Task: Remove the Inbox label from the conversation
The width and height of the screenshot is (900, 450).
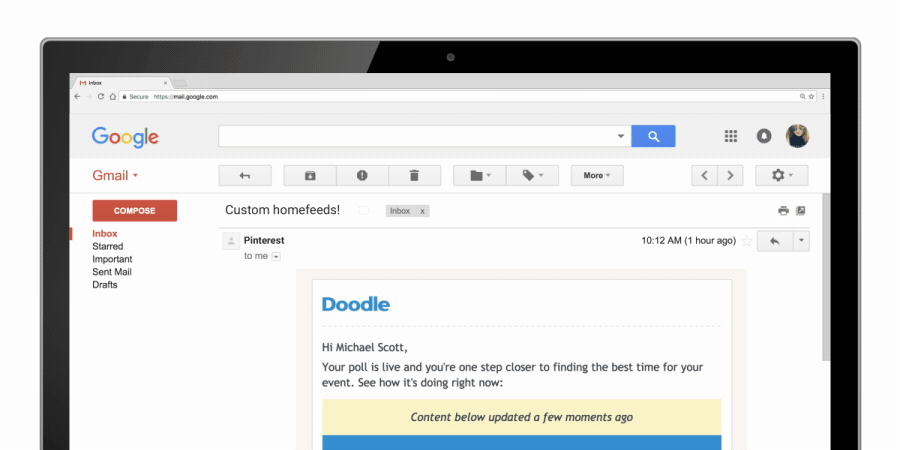Action: pos(422,211)
